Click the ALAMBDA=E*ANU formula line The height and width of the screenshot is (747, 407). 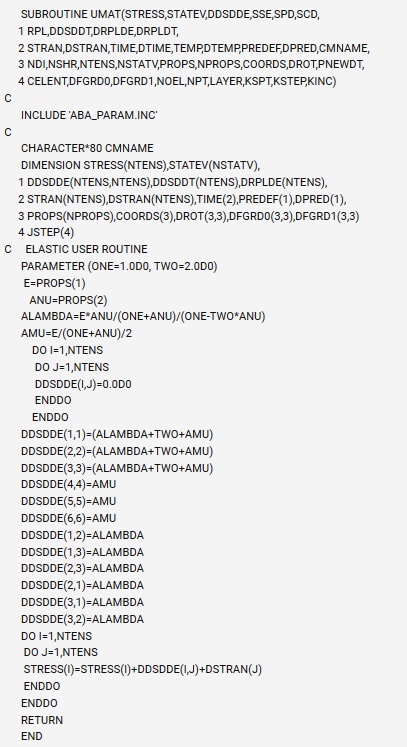tap(143, 316)
